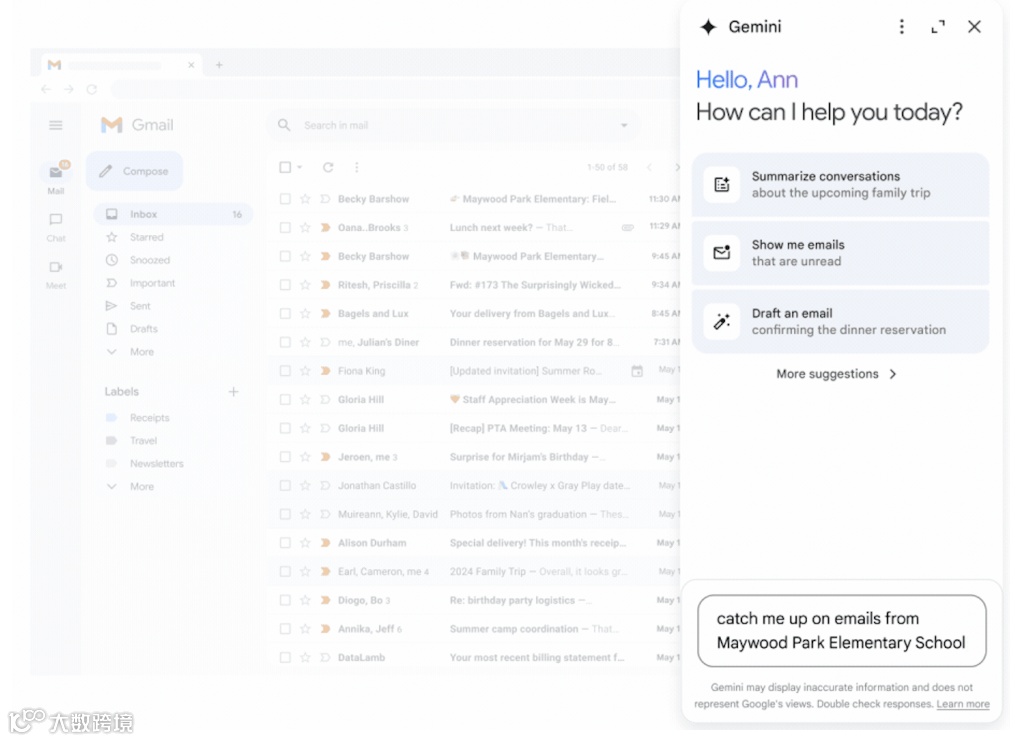Expand the Gemini panel to full size
The image size is (1024, 741).
click(938, 27)
